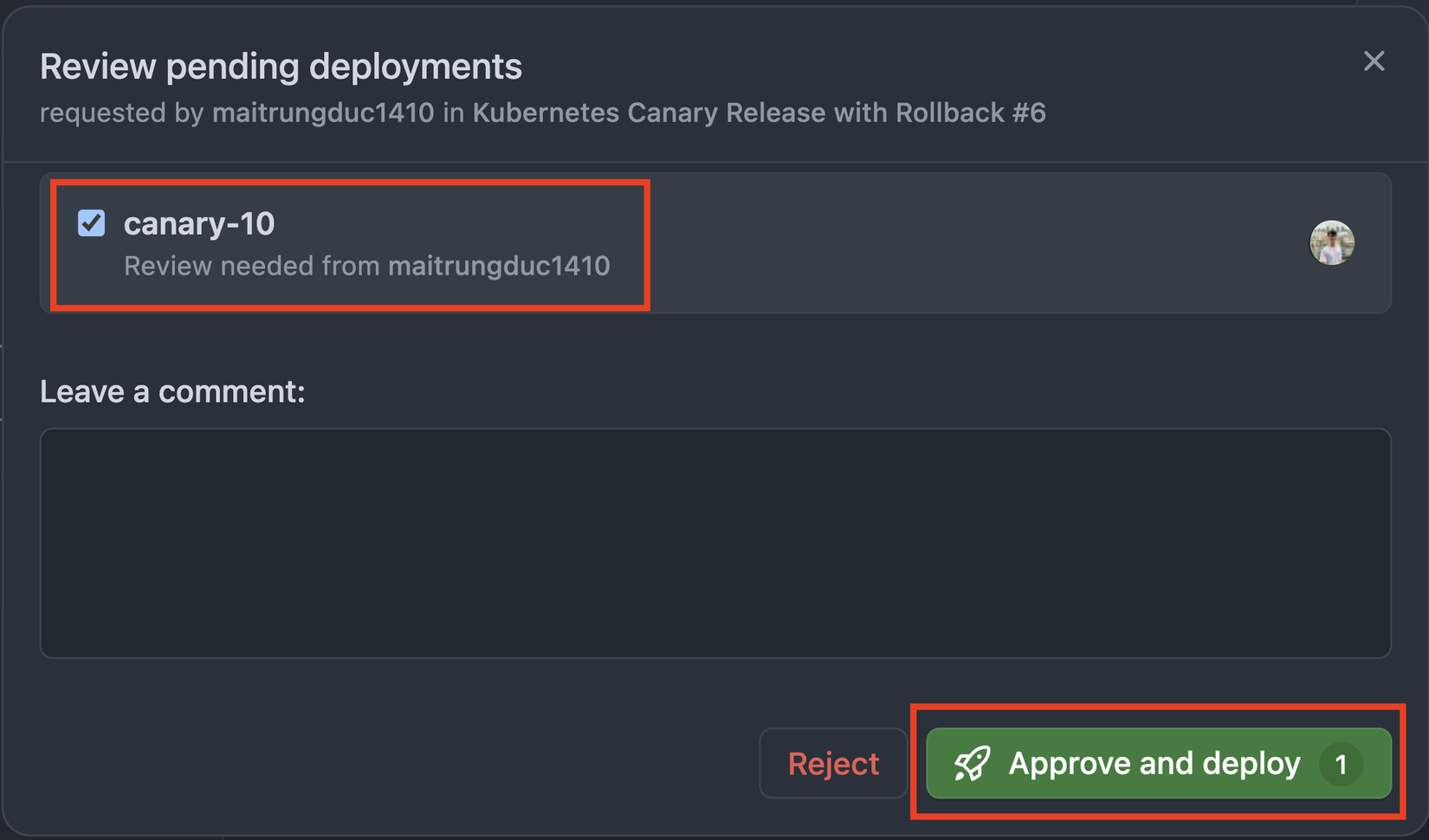Click requester maitrungduc1410 in the dialog subtitle
The width and height of the screenshot is (1429, 840).
[323, 113]
